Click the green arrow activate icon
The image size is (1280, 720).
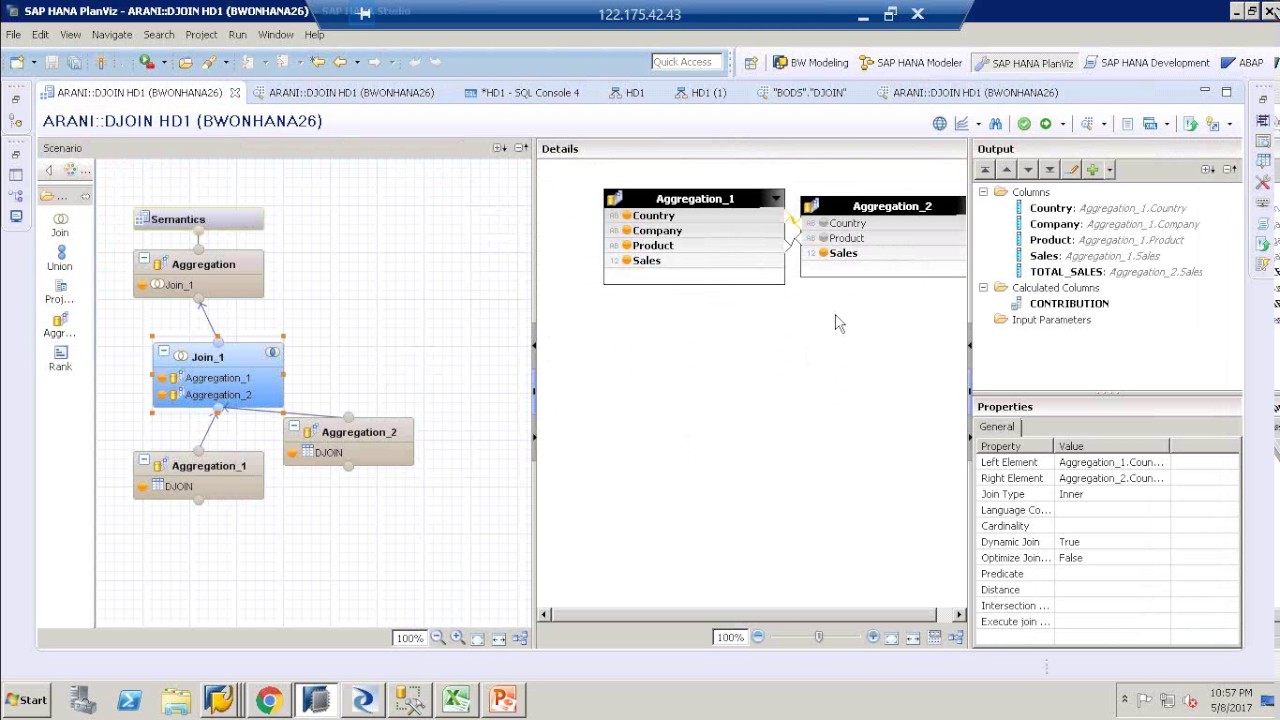click(x=1046, y=124)
